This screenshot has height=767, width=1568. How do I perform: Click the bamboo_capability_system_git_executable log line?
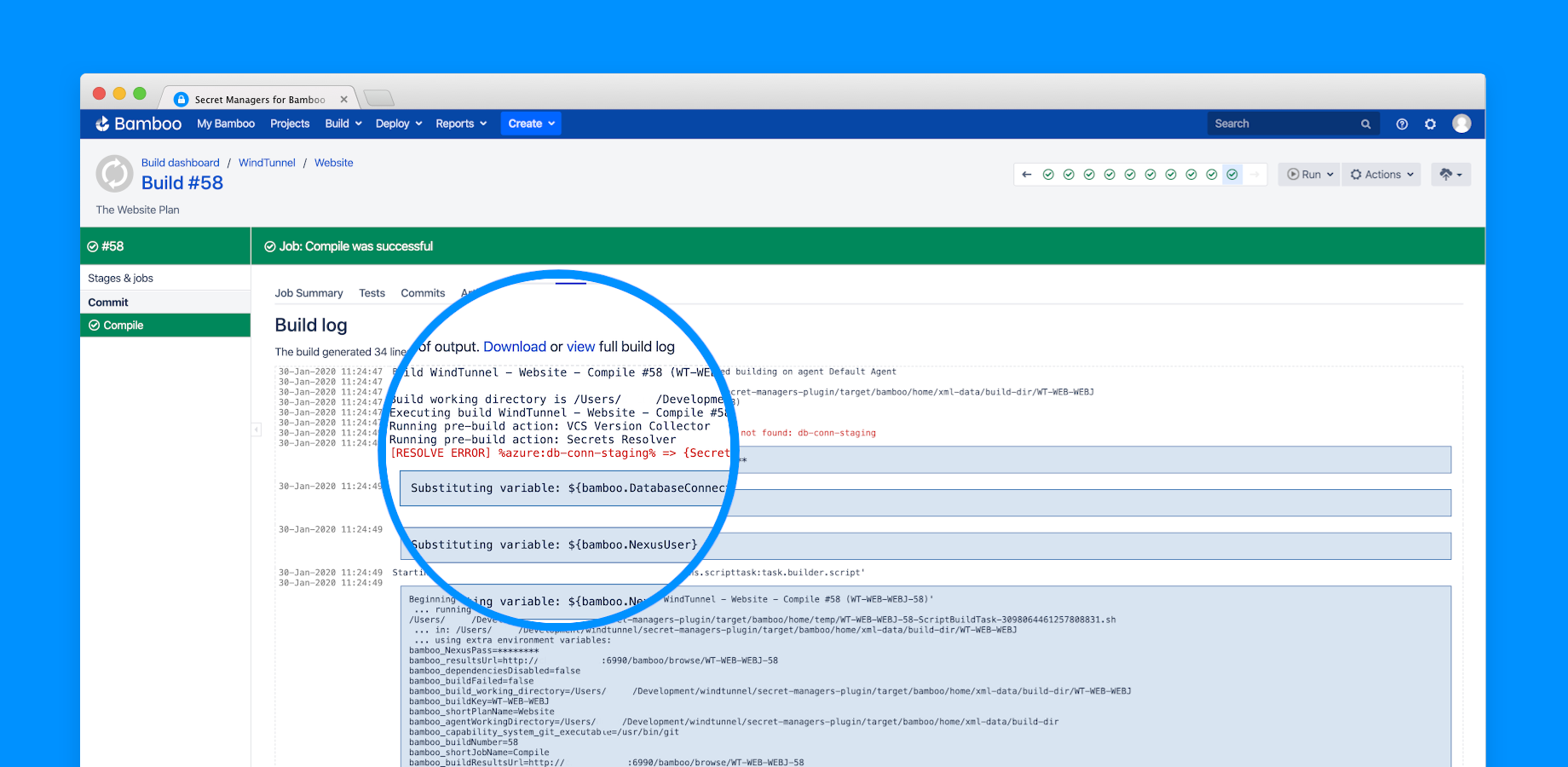[544, 732]
